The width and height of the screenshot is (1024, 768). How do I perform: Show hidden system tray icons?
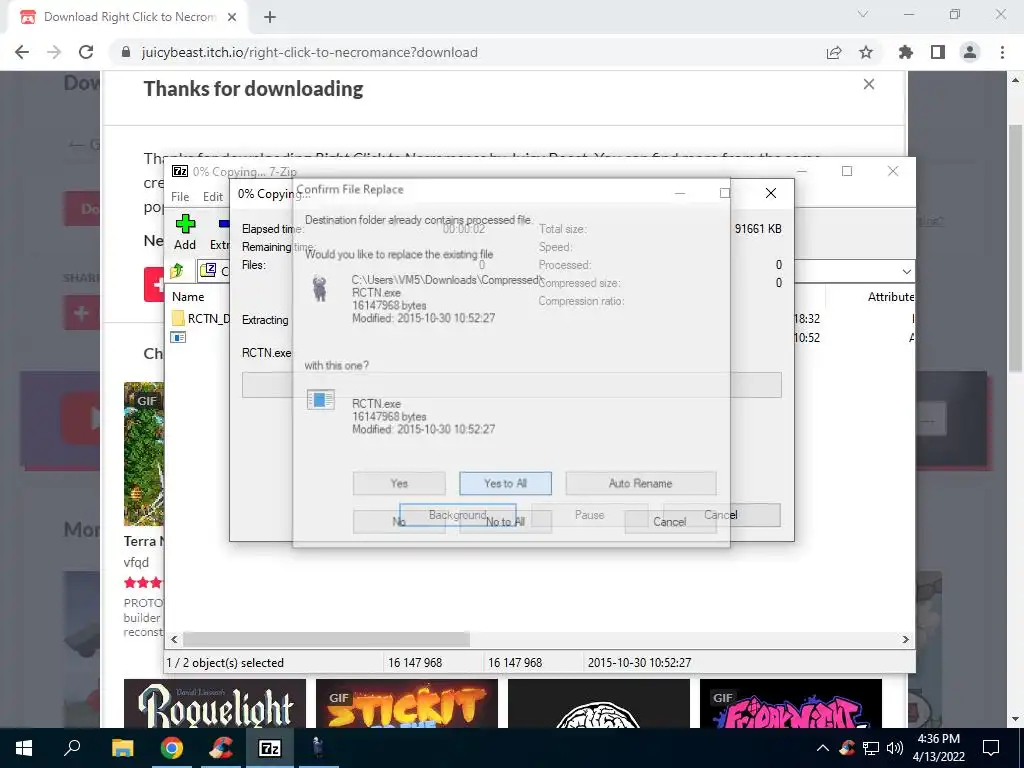point(823,748)
